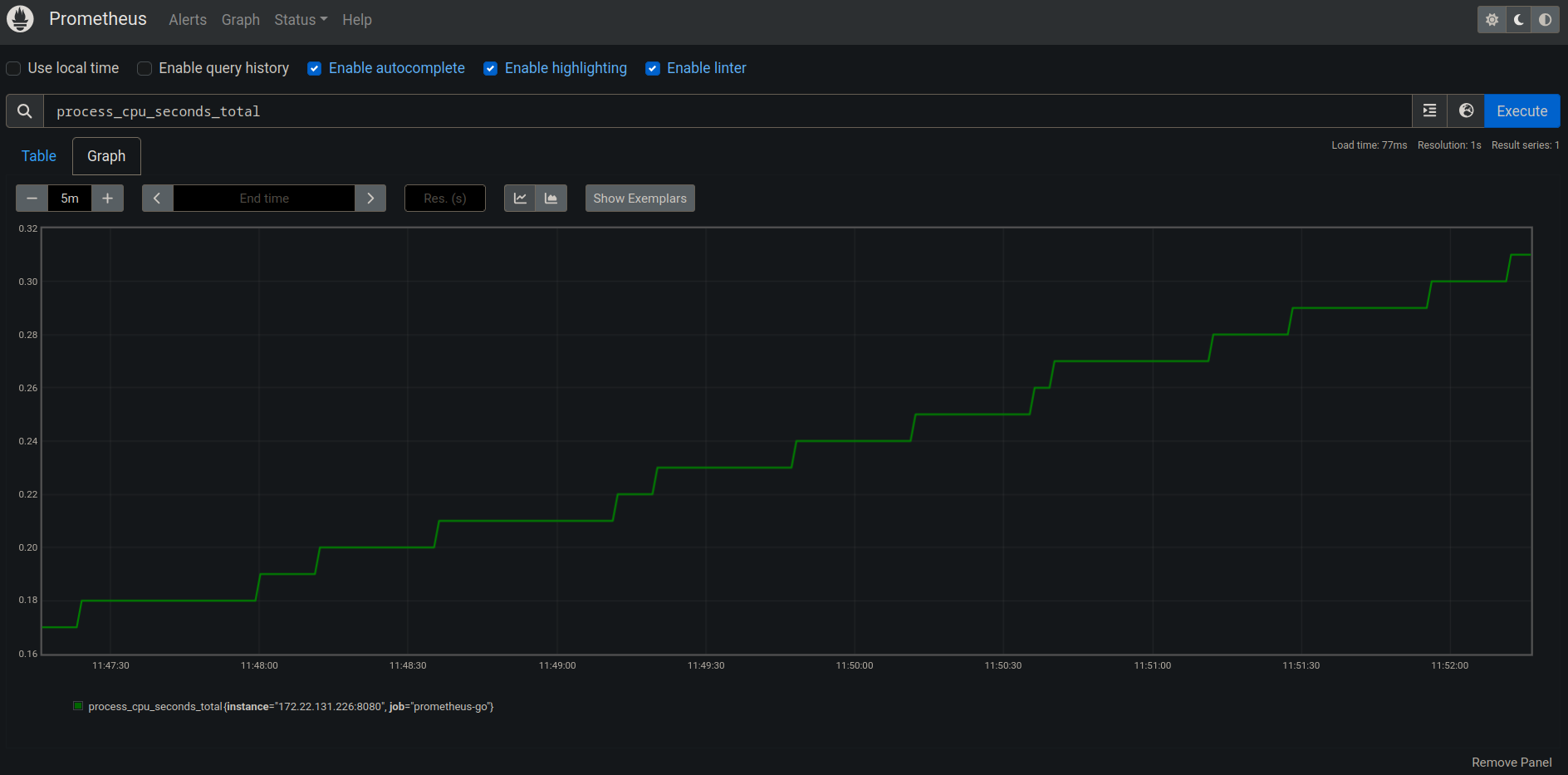Toggle Use local time checkbox
This screenshot has height=775, width=1568.
[x=13, y=68]
